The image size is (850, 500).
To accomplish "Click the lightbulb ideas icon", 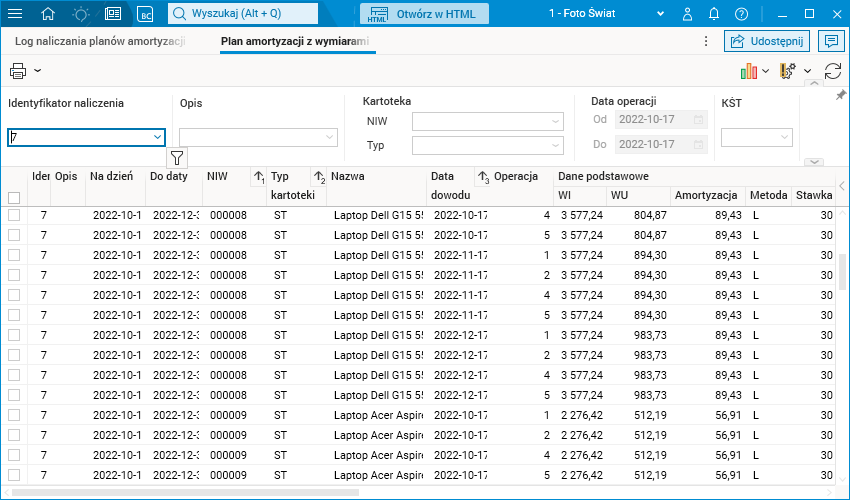I will pyautogui.click(x=81, y=14).
